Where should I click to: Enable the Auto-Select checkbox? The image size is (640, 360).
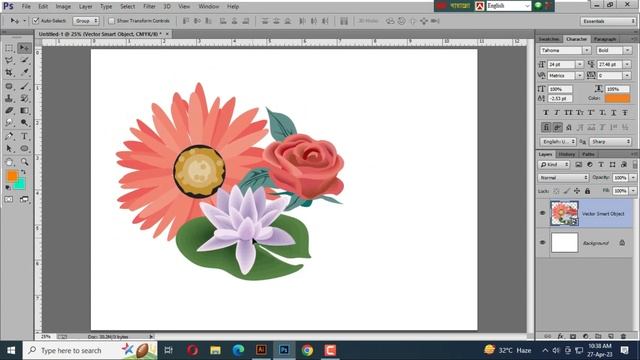coord(36,21)
